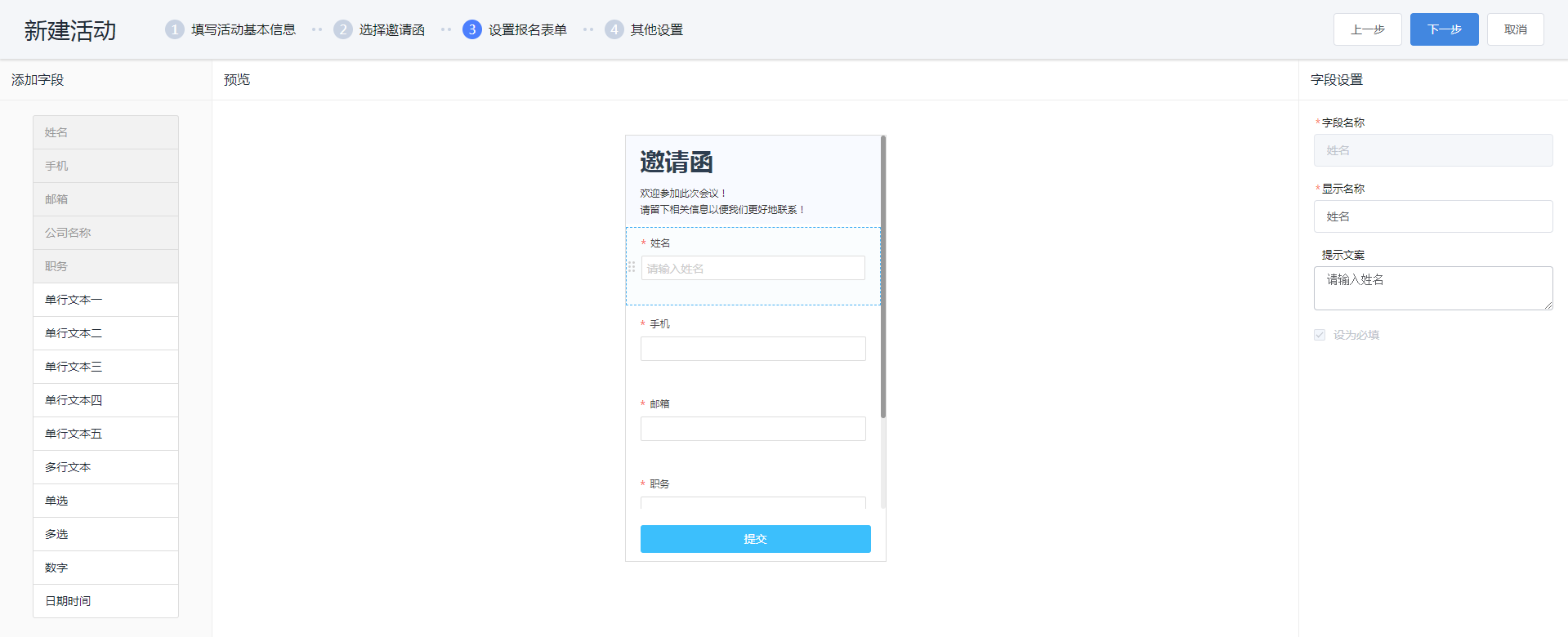Toggle the 设为必填 checkbox
Image resolution: width=1568 pixels, height=637 pixels.
(1320, 335)
